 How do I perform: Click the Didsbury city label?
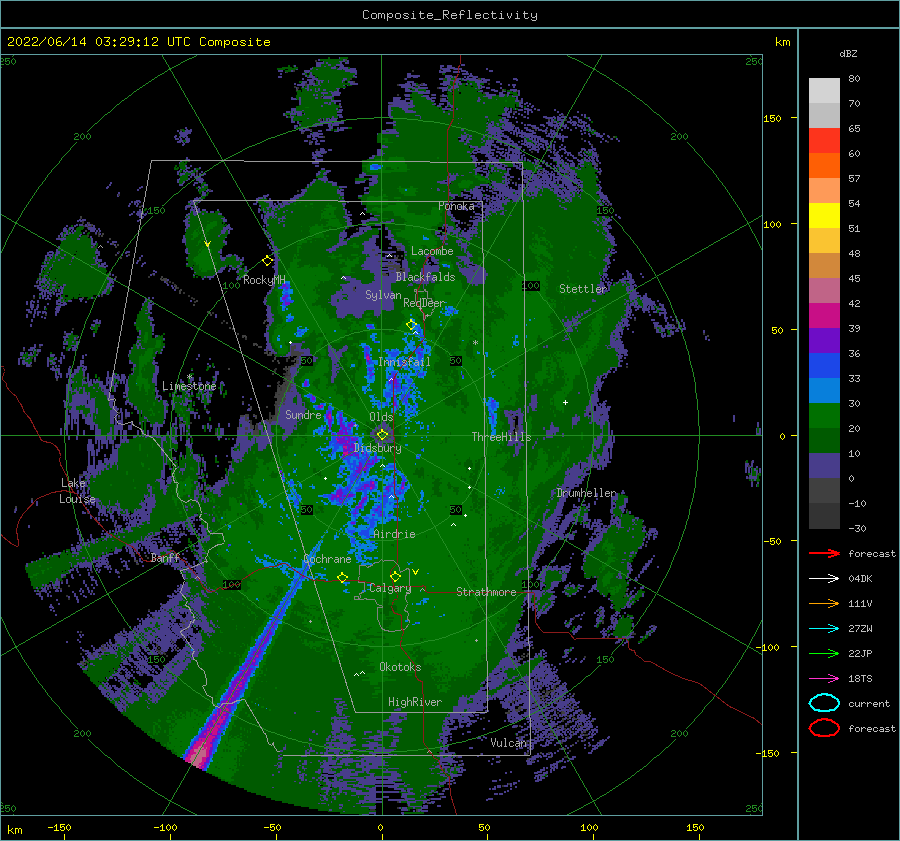pyautogui.click(x=378, y=448)
